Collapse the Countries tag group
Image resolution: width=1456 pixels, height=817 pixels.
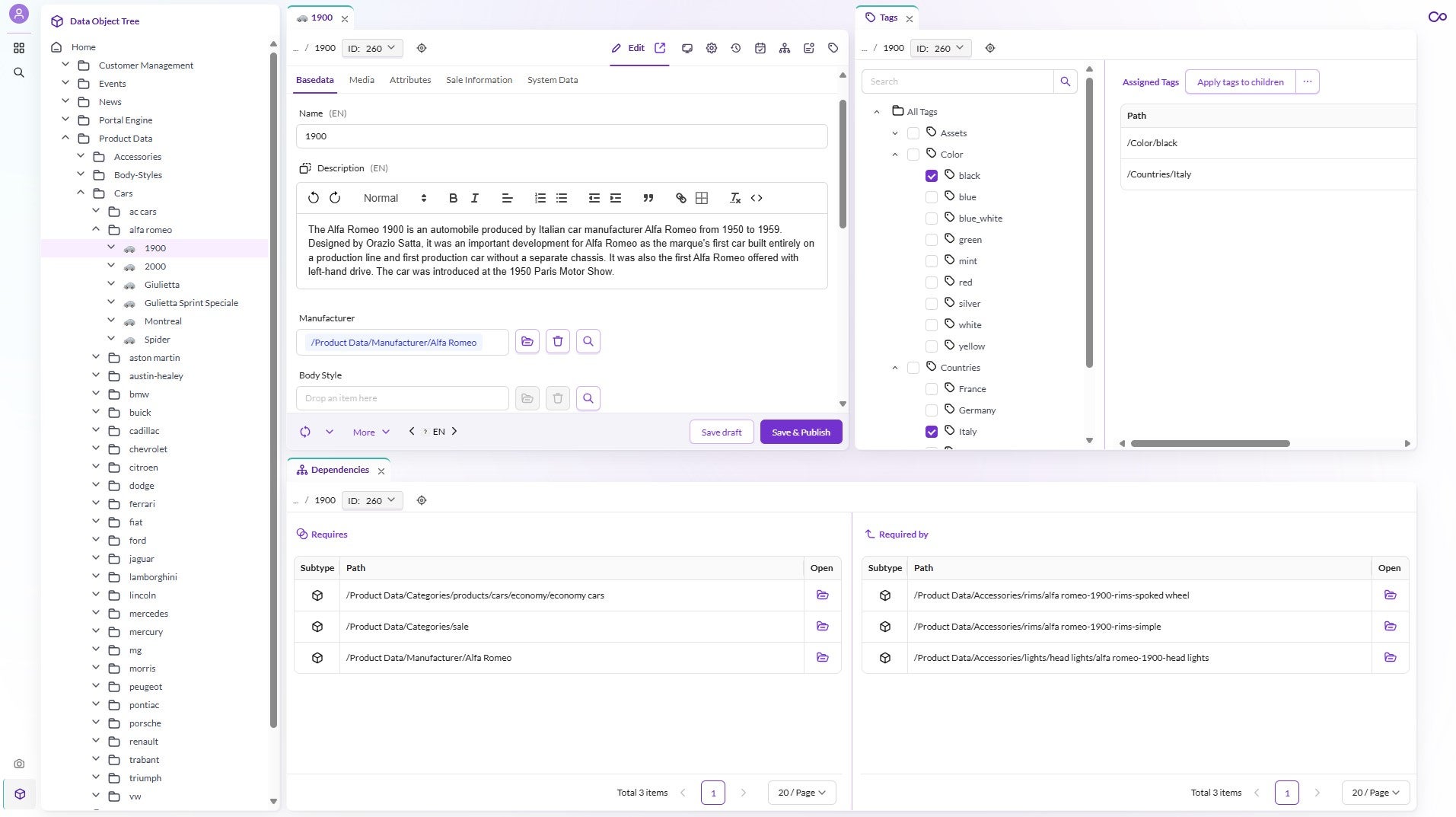point(895,368)
